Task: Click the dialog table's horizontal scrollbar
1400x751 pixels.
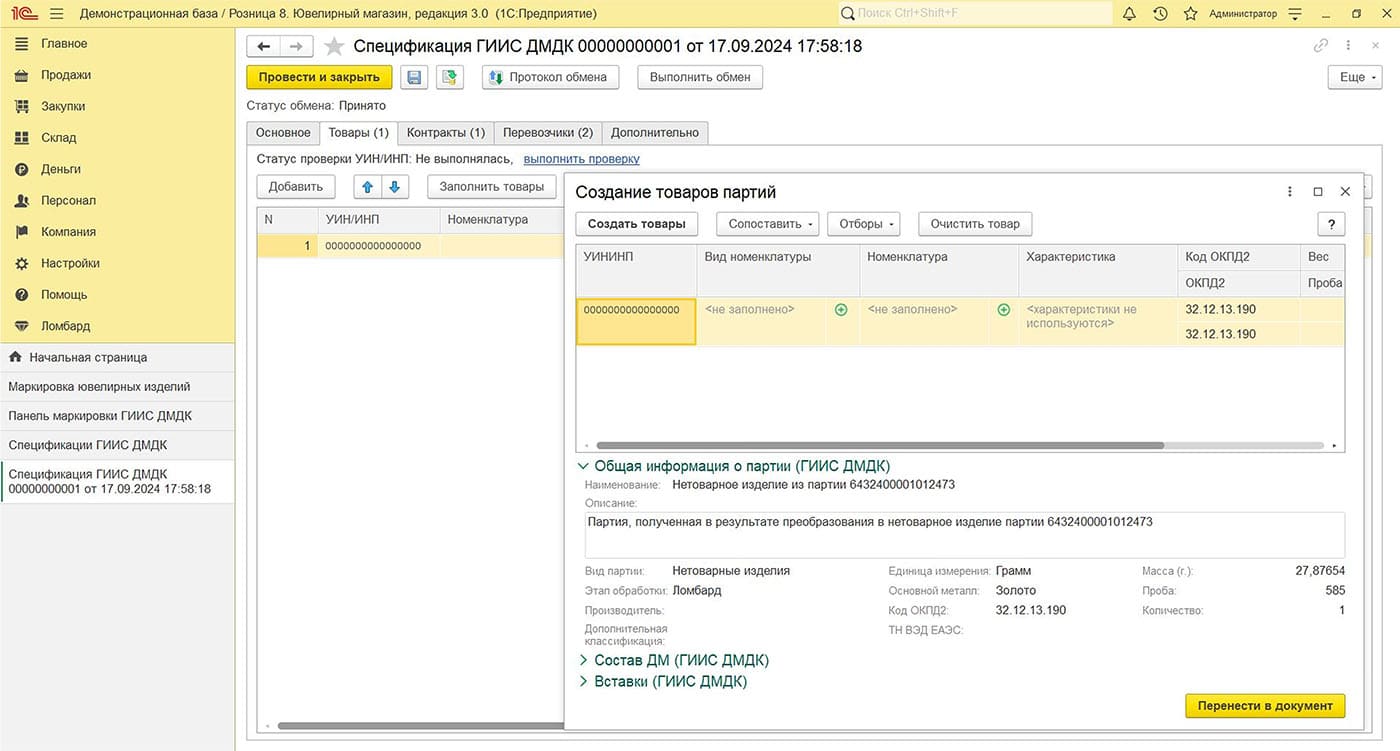Action: click(880, 445)
